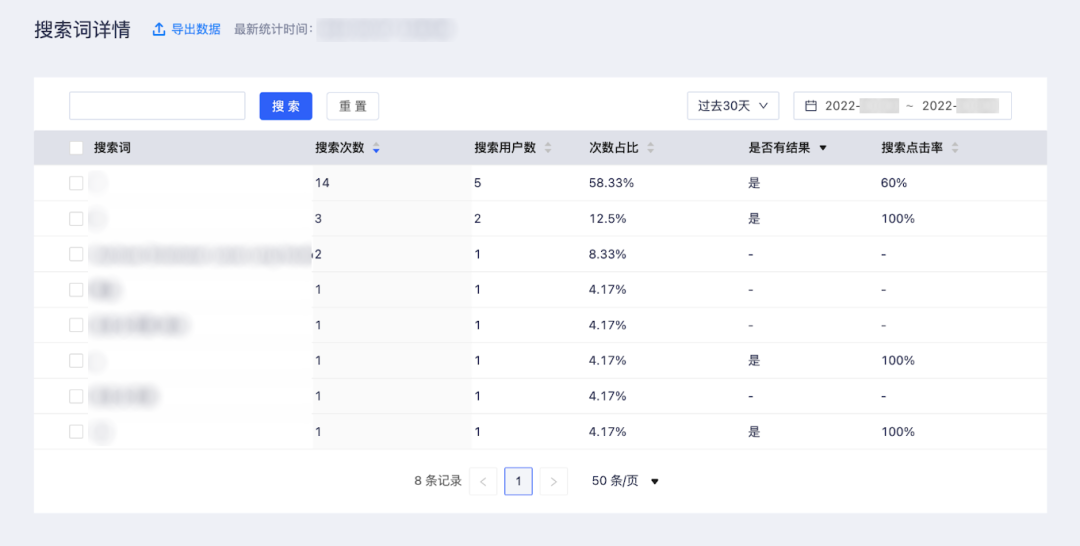Sort by 搜索用户数 column arrows
The width and height of the screenshot is (1080, 546).
[x=547, y=148]
